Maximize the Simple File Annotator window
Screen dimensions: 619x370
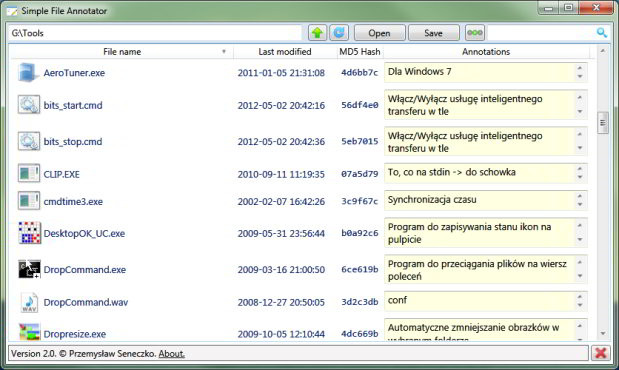point(568,8)
